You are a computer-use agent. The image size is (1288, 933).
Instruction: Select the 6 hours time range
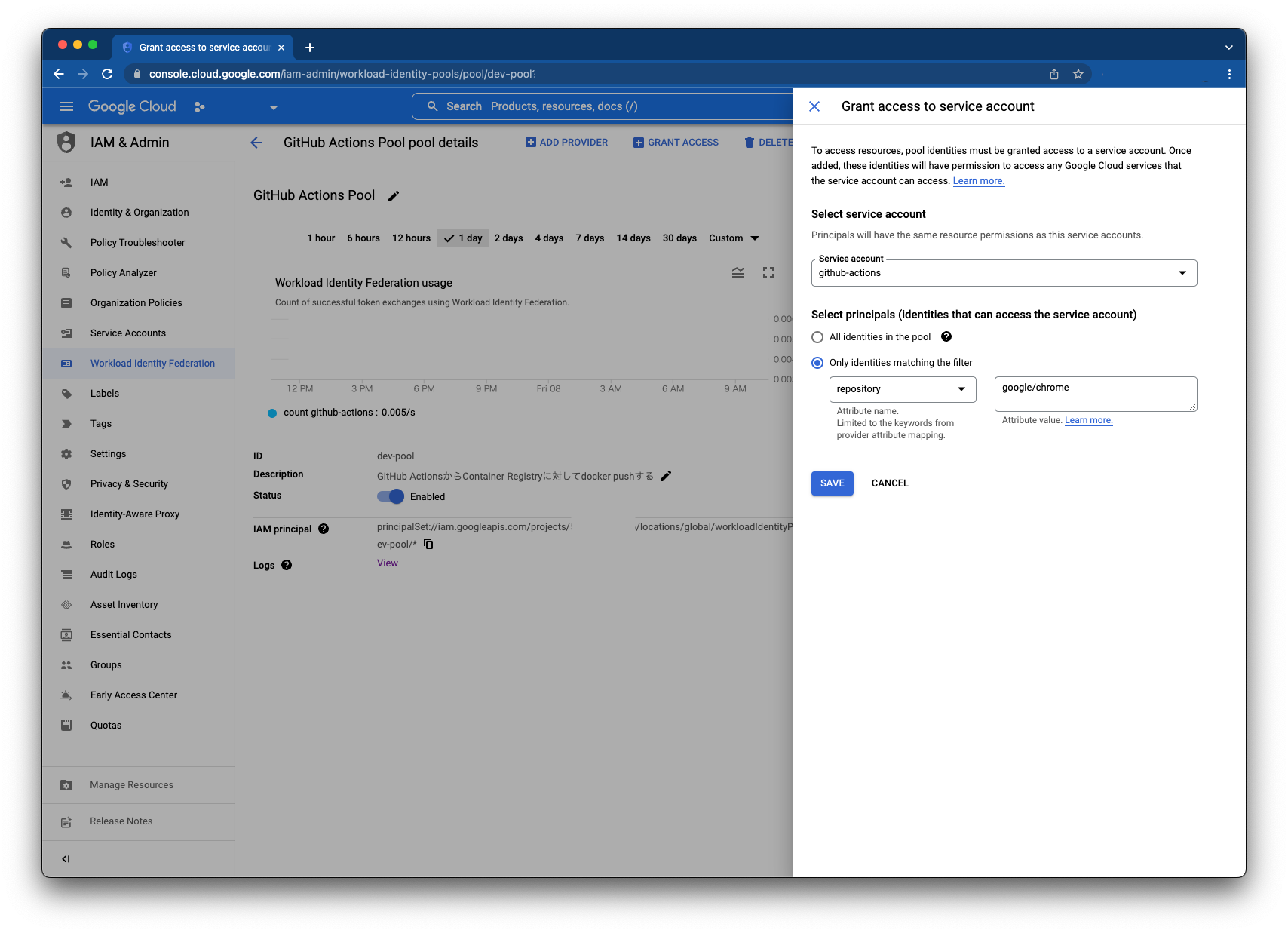[363, 238]
